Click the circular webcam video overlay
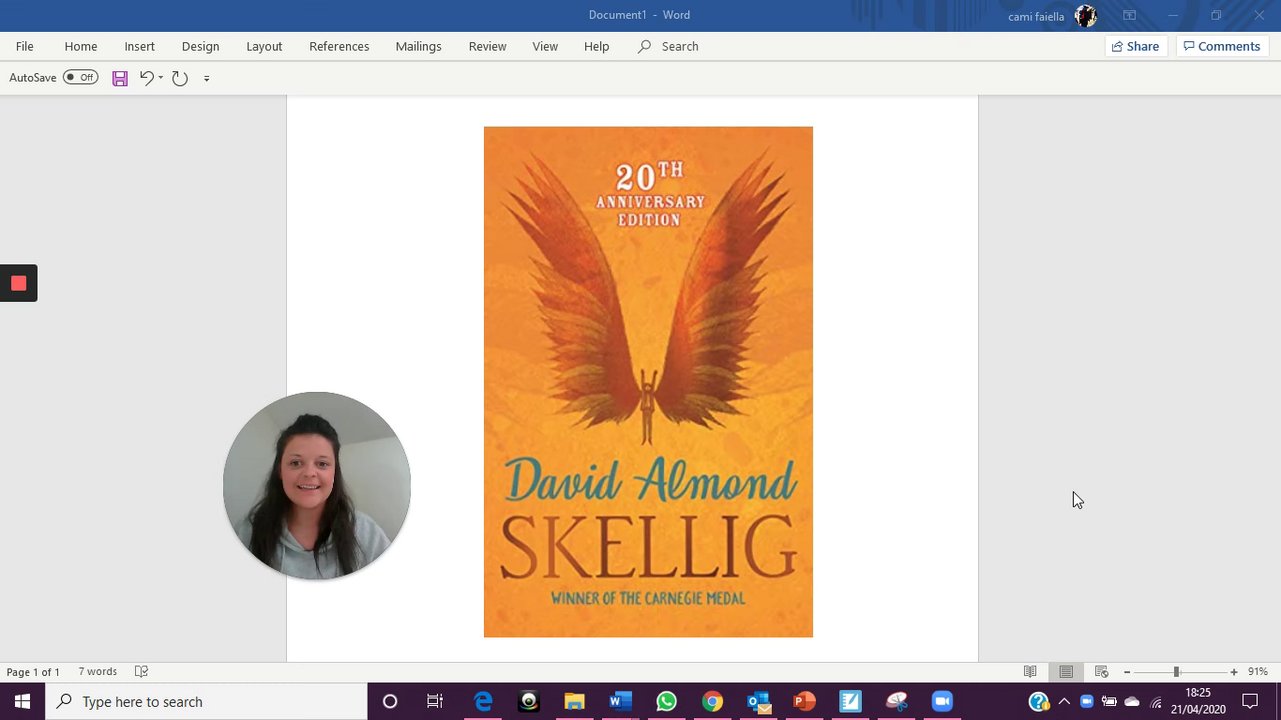 317,485
